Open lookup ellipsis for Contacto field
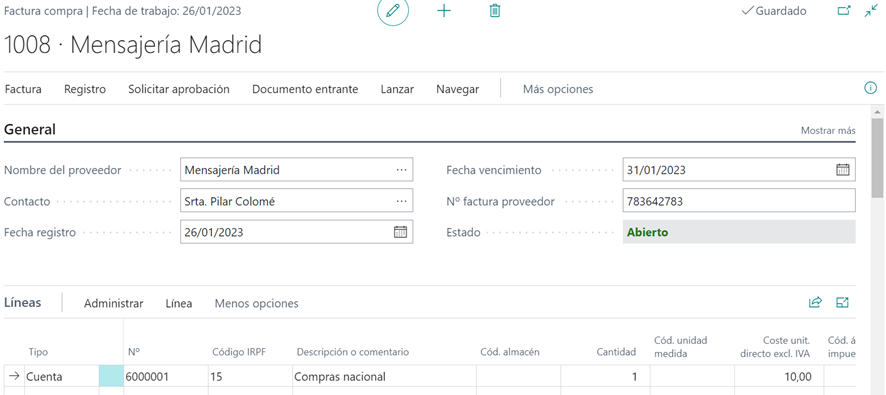 click(401, 201)
